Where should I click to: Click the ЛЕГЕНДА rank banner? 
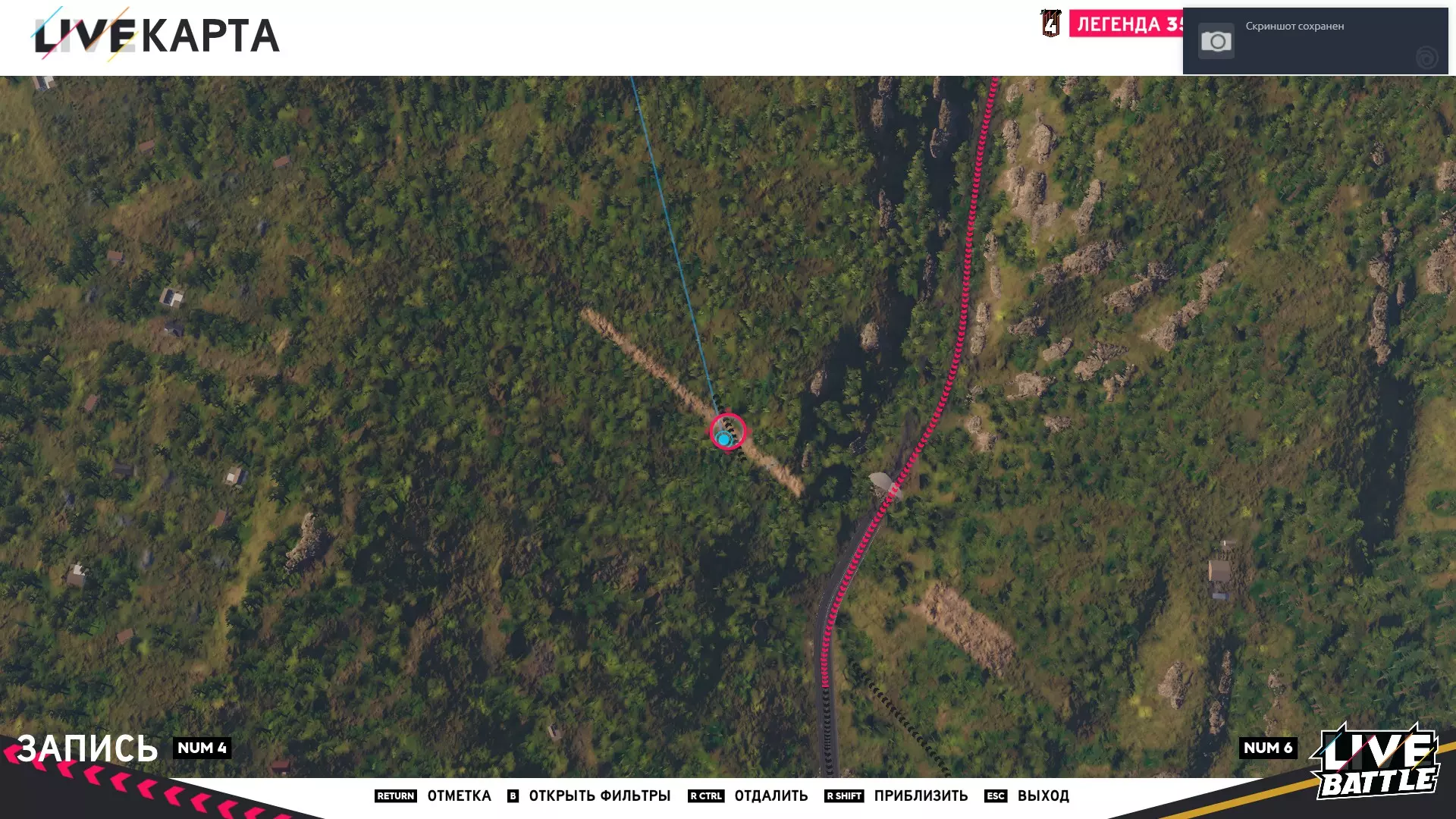click(x=1126, y=24)
